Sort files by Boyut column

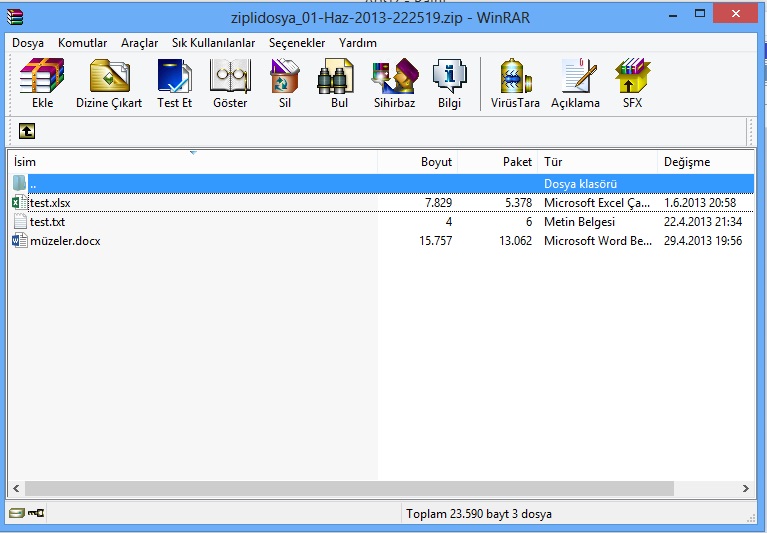click(418, 162)
